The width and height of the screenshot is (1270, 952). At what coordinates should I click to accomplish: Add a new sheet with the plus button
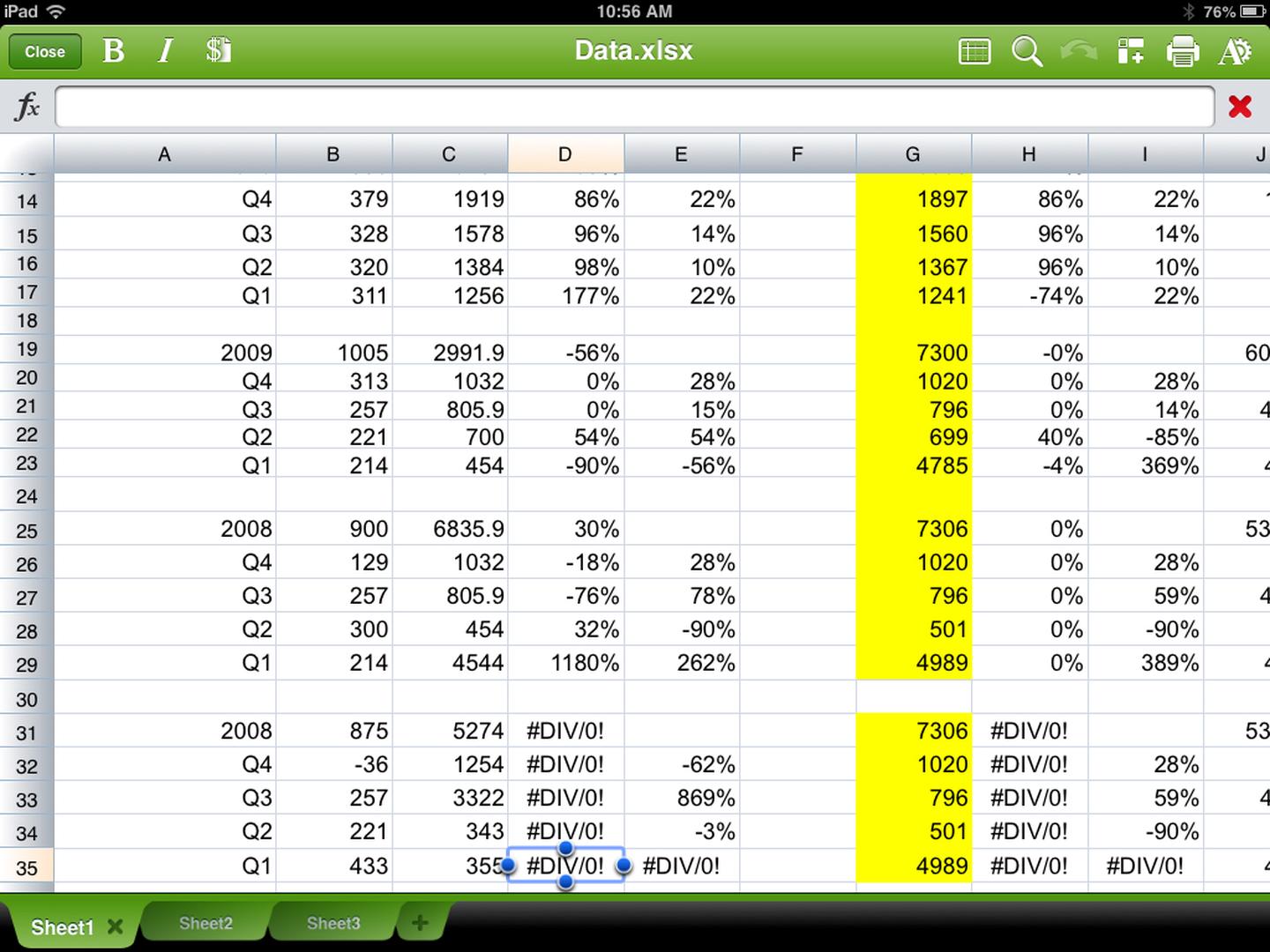(421, 922)
